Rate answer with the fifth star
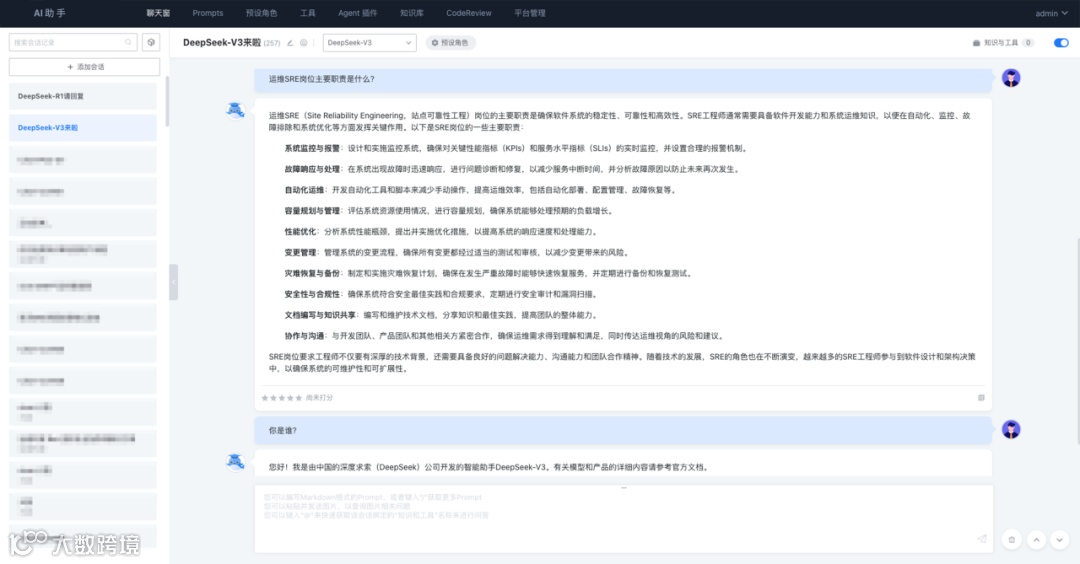Image resolution: width=1080 pixels, height=564 pixels. pyautogui.click(x=298, y=398)
